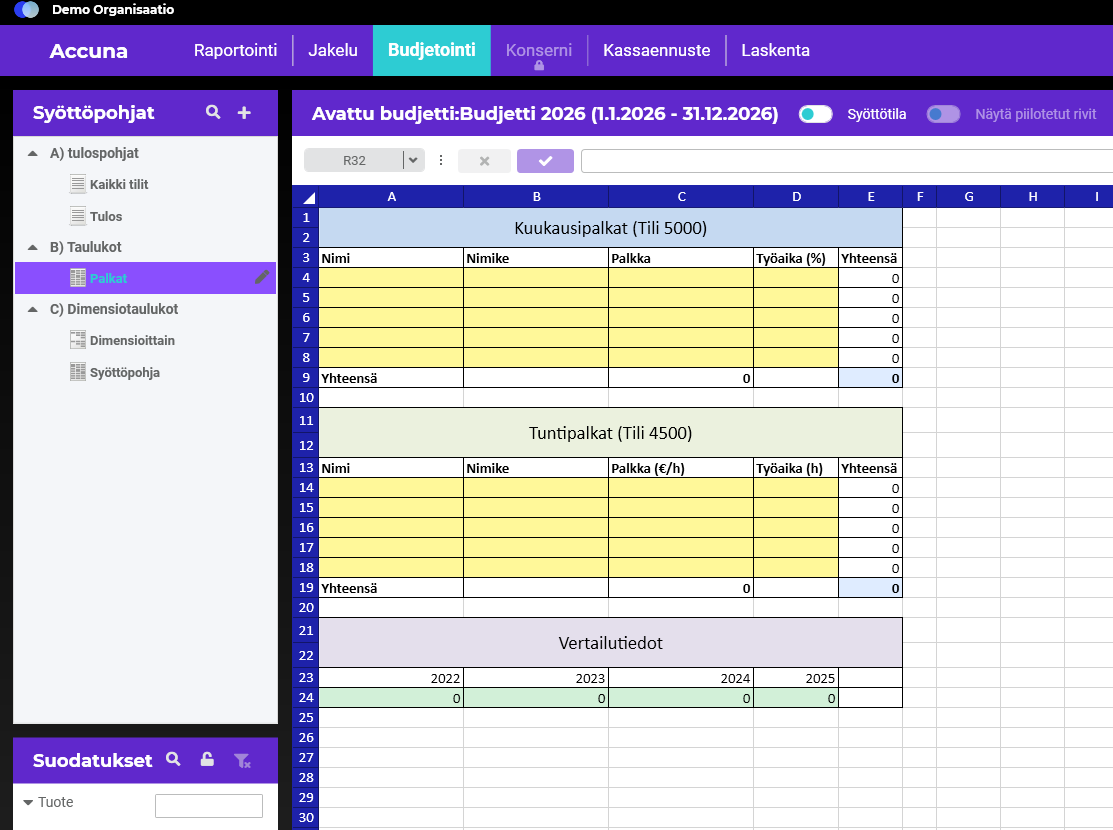Select row 24 header
The image size is (1113, 830).
pyautogui.click(x=306, y=697)
